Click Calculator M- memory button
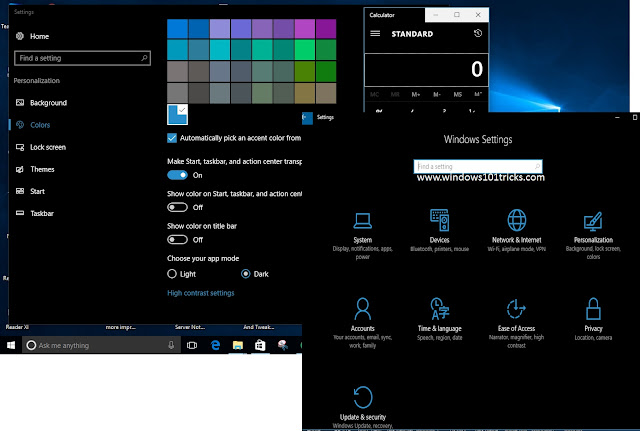 point(437,94)
